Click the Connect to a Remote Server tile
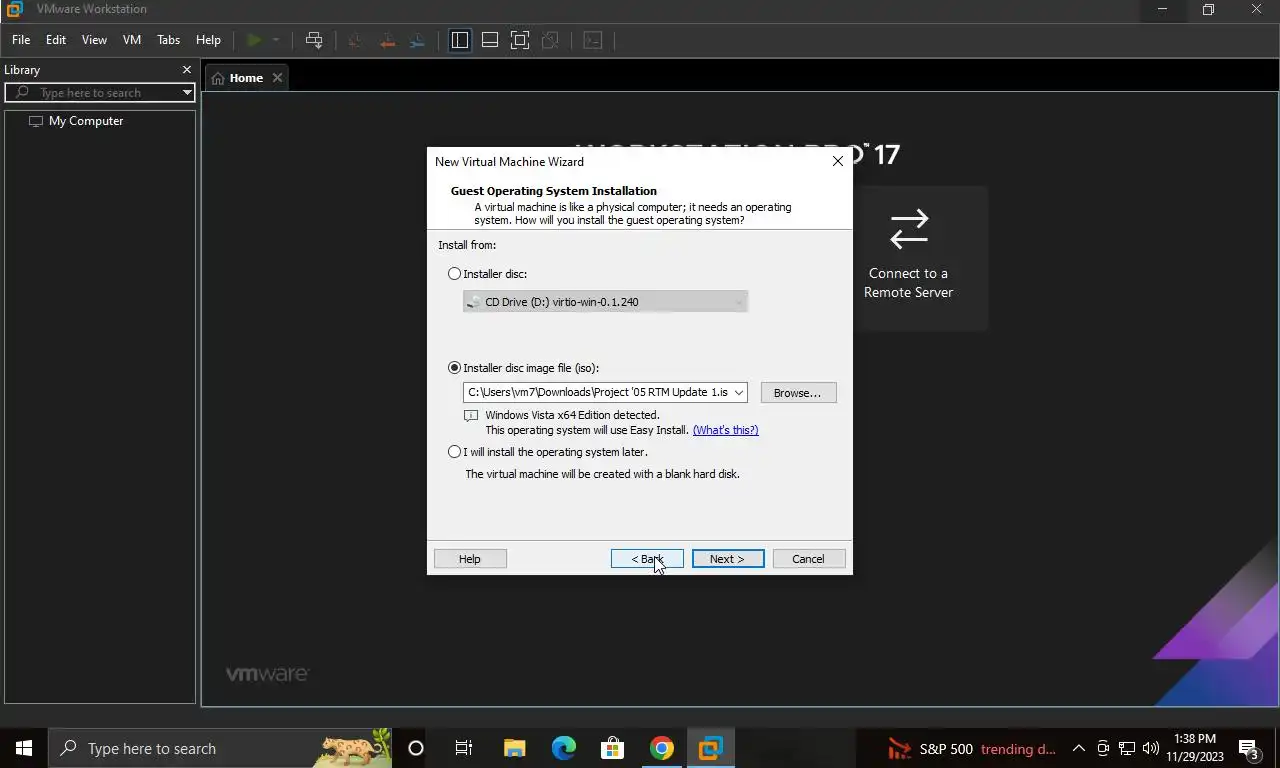 click(x=908, y=258)
